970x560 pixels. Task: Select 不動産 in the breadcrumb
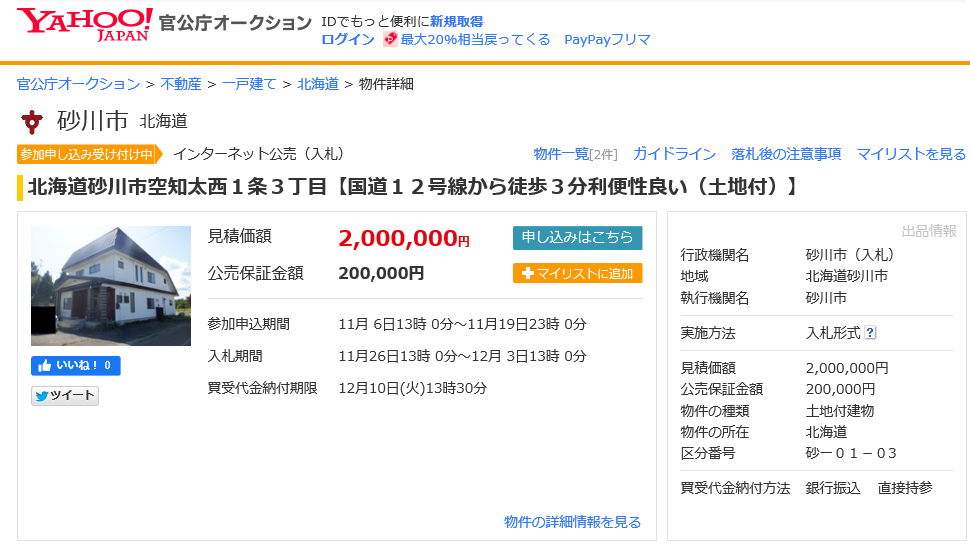click(x=181, y=84)
